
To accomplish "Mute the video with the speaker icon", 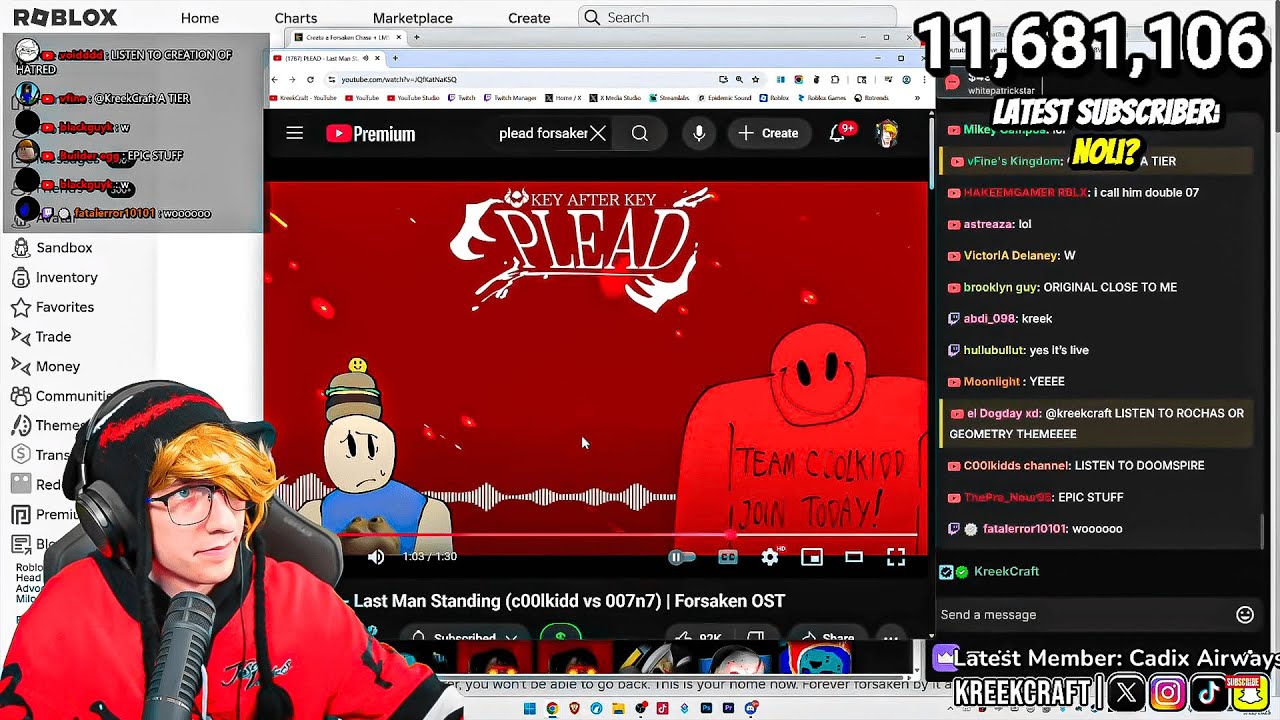I will point(376,557).
